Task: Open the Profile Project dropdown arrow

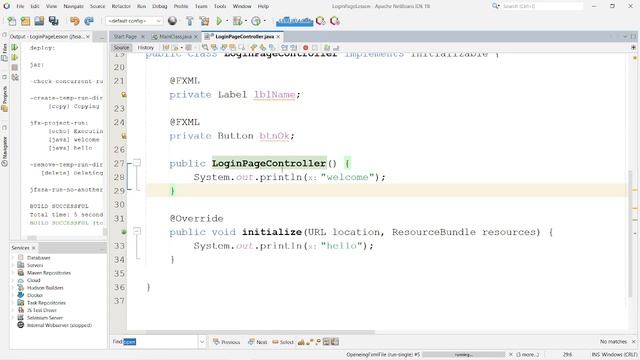Action: coord(264,21)
